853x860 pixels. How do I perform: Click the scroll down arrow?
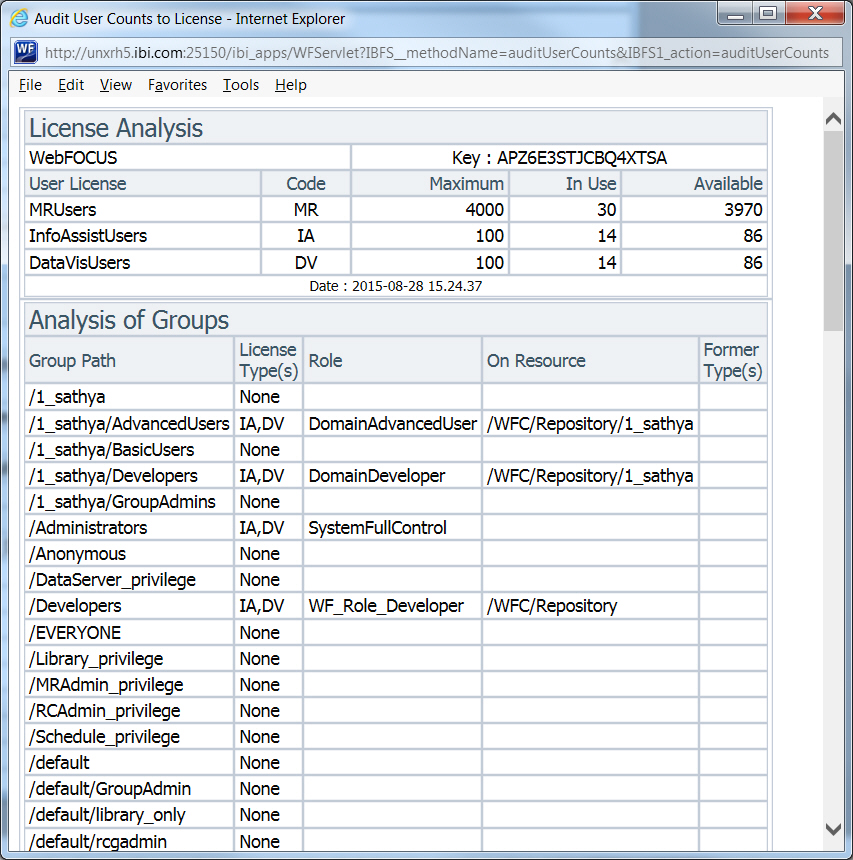click(833, 829)
